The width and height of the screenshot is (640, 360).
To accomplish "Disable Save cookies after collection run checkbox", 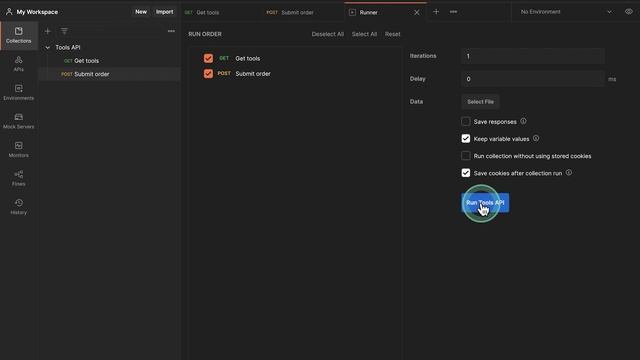I will [466, 173].
